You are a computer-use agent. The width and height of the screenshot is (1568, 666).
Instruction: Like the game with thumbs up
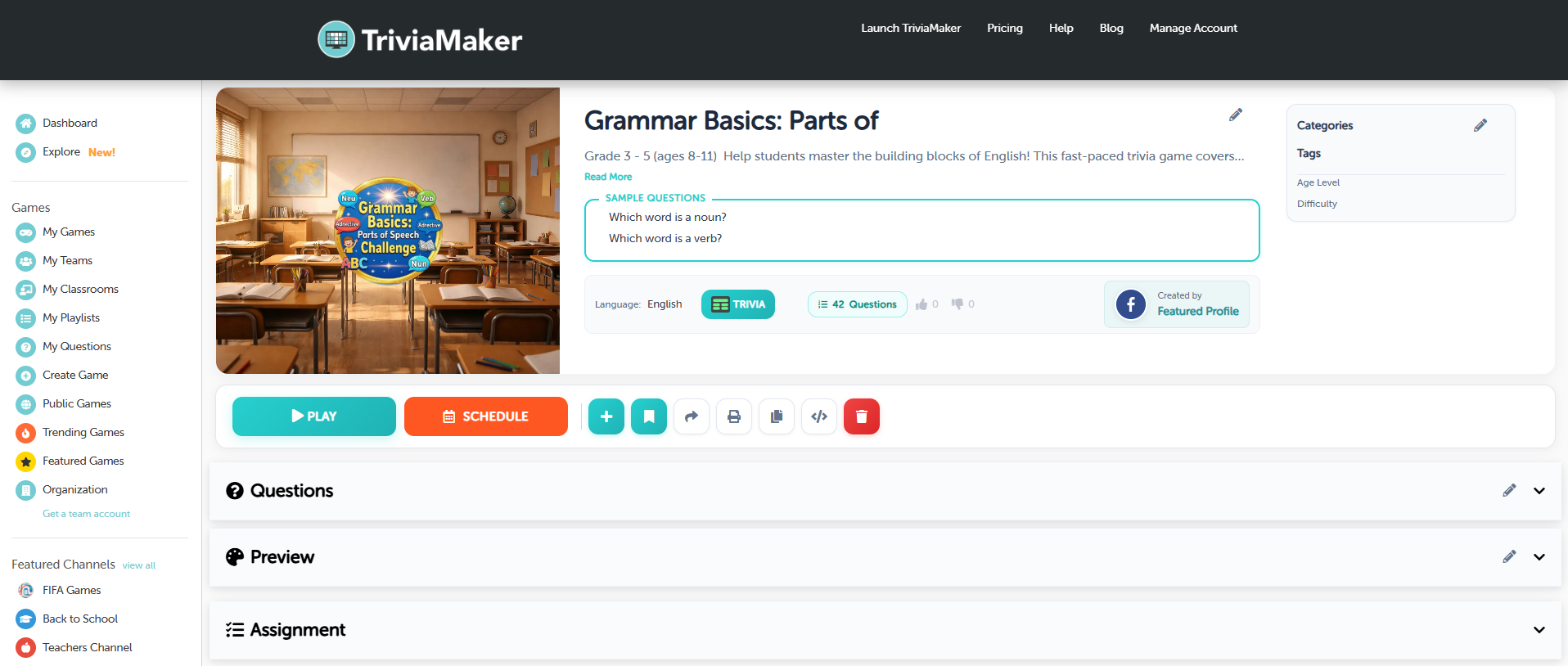[x=921, y=304]
